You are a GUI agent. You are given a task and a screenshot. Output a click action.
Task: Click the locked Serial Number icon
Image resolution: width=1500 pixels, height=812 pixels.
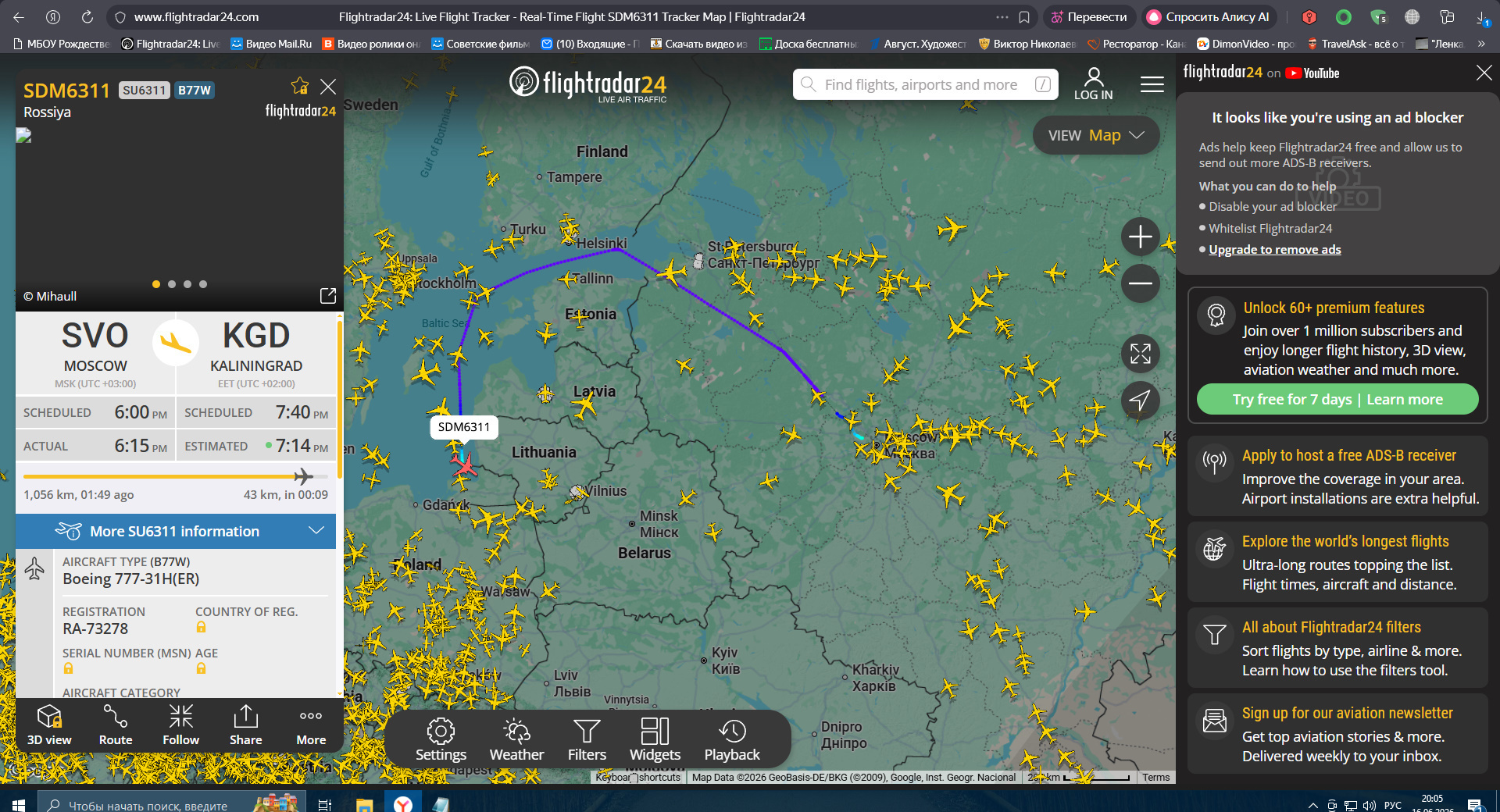(x=68, y=668)
